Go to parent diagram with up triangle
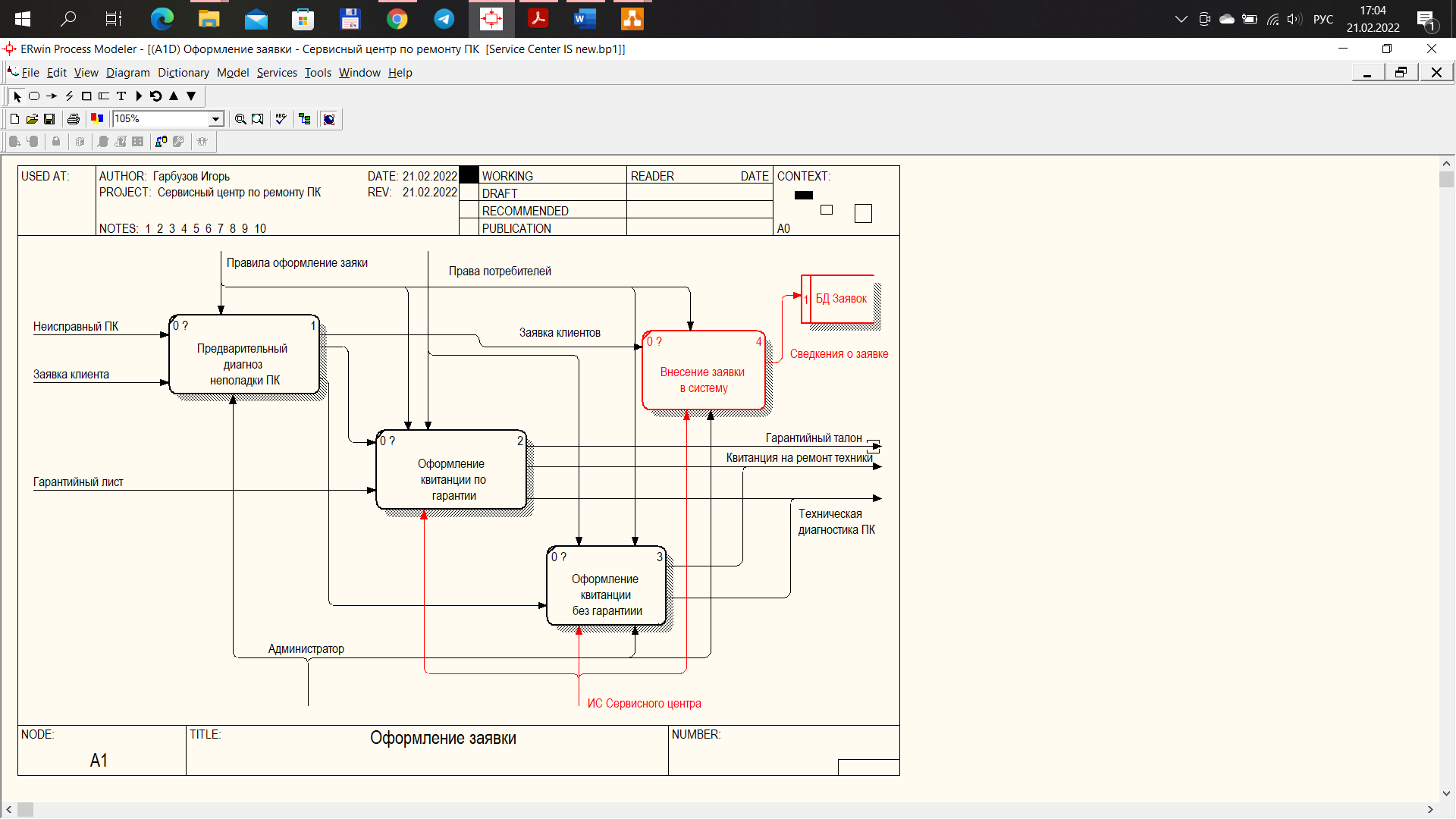Image resolution: width=1456 pixels, height=819 pixels. coord(174,96)
